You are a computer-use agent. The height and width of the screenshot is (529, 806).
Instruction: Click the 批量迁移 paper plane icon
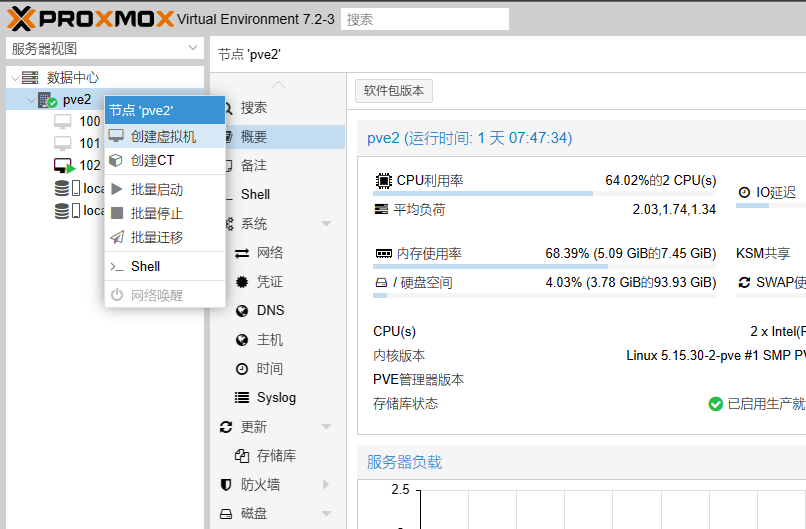click(117, 237)
